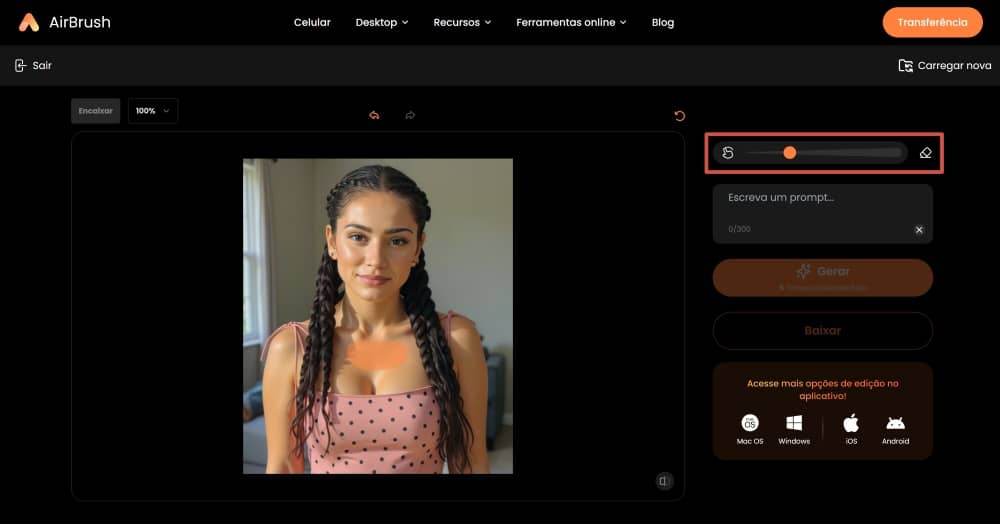Click the Baixar download button

click(823, 331)
